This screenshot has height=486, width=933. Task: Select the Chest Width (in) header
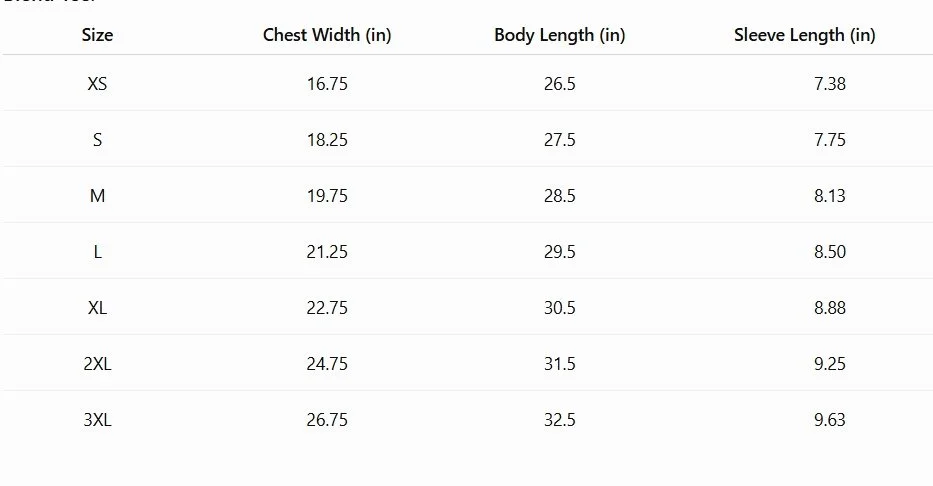click(327, 35)
